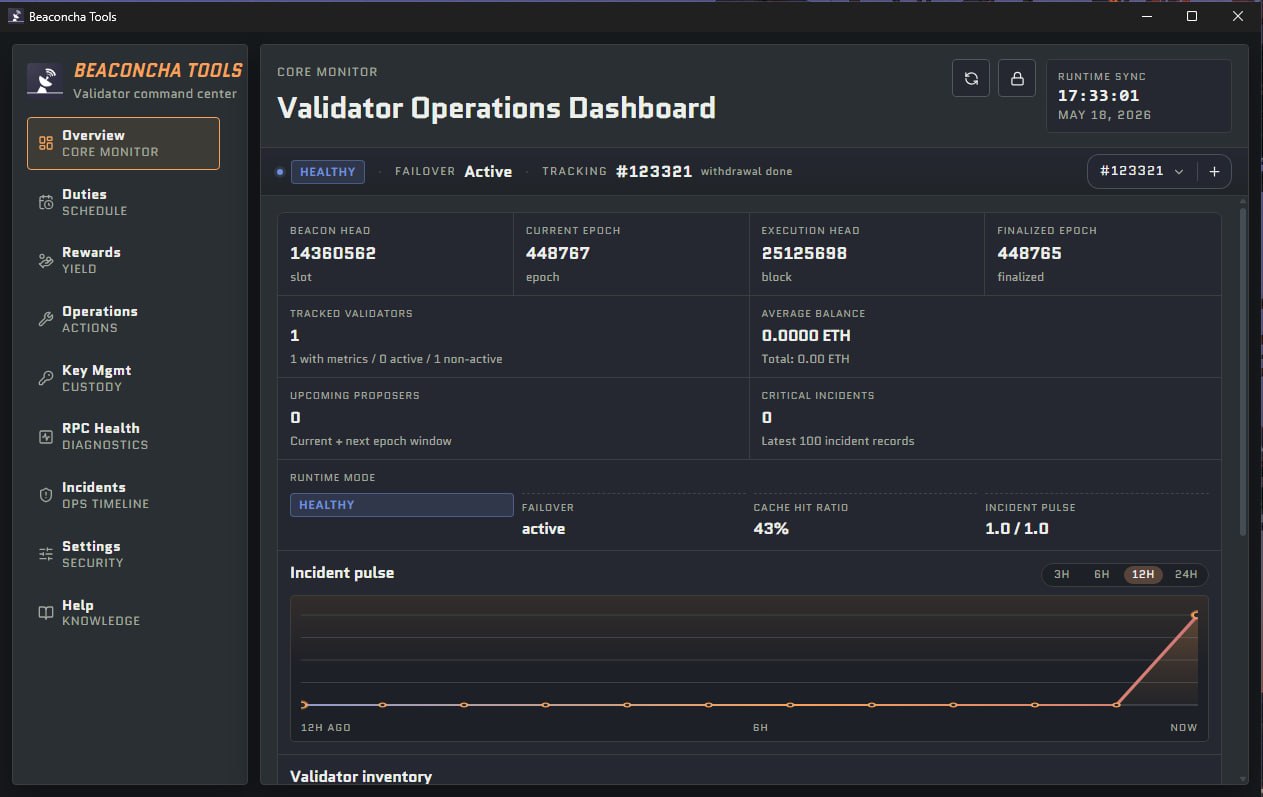Go to the Rewards Yield section
The image size is (1263, 797).
[123, 261]
